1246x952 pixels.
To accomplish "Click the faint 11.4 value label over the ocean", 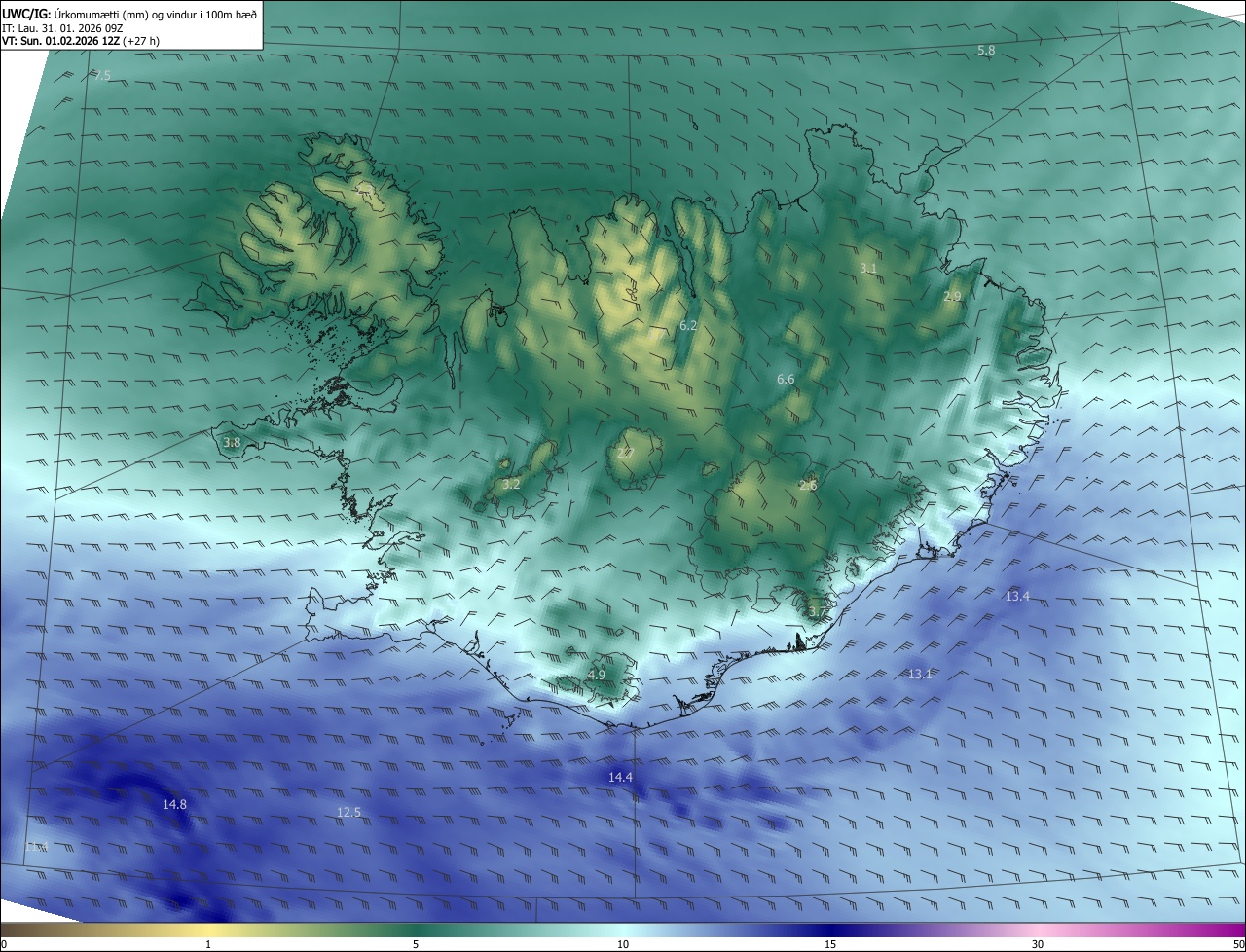I will click(36, 847).
